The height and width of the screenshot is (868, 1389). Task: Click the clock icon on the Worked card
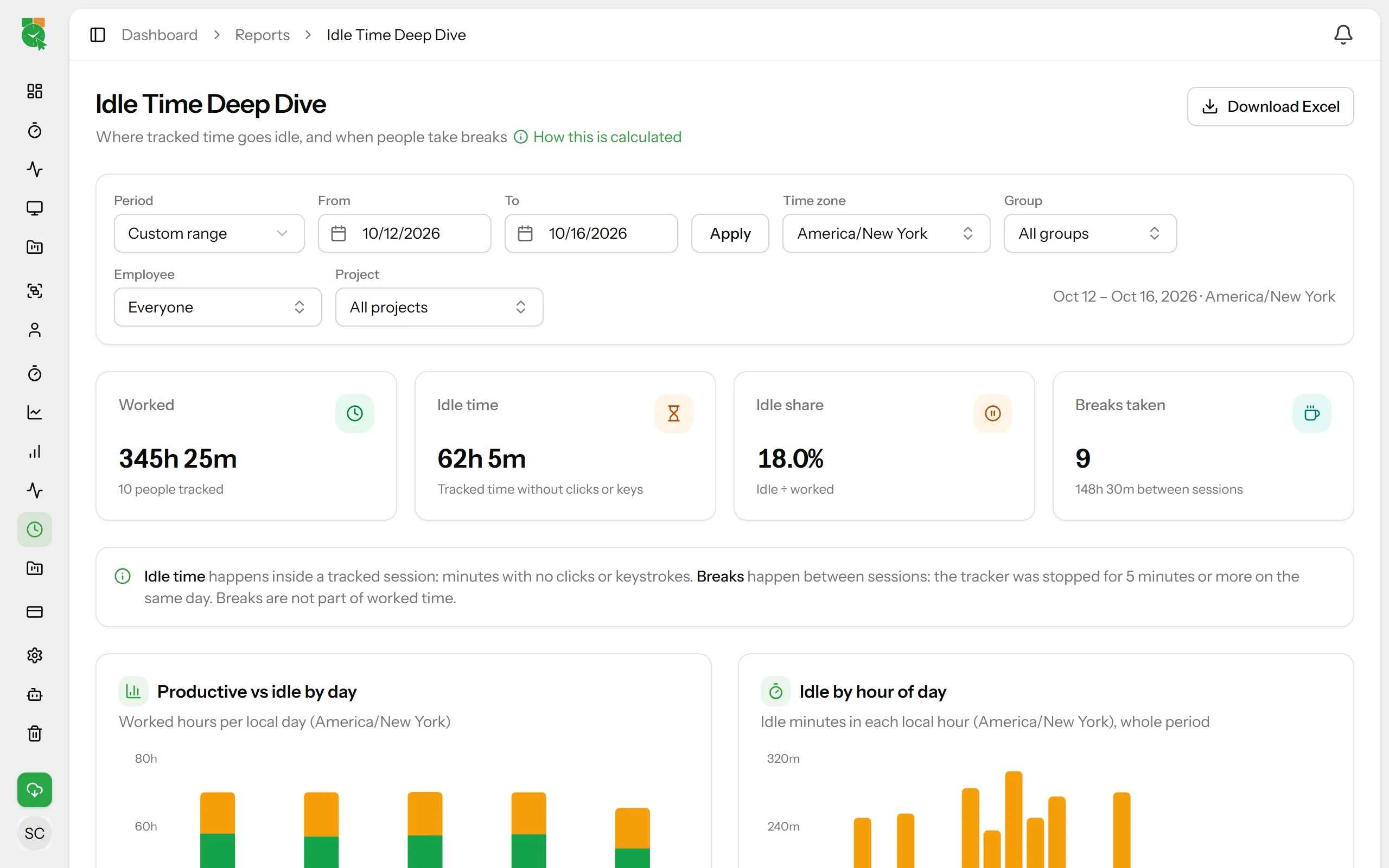pos(355,413)
